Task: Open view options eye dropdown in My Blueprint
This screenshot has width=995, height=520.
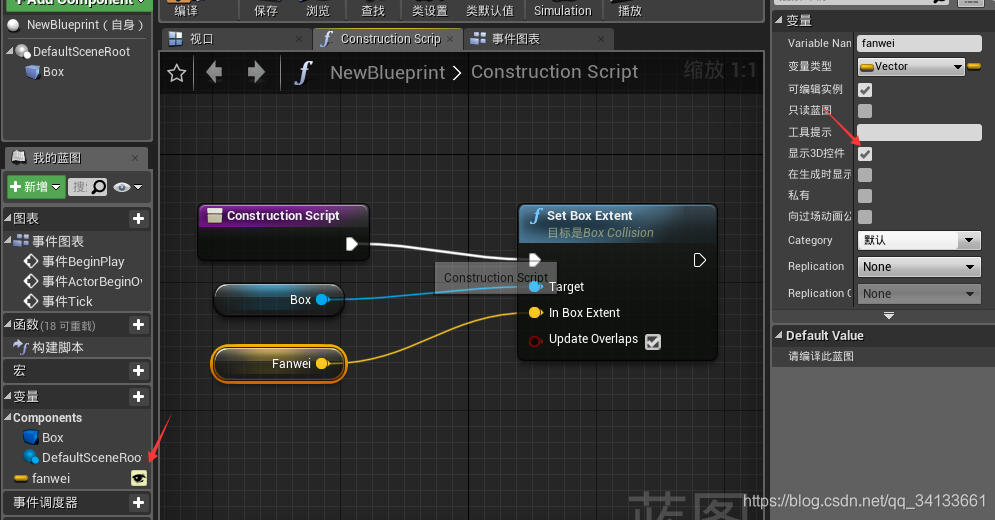Action: point(128,187)
